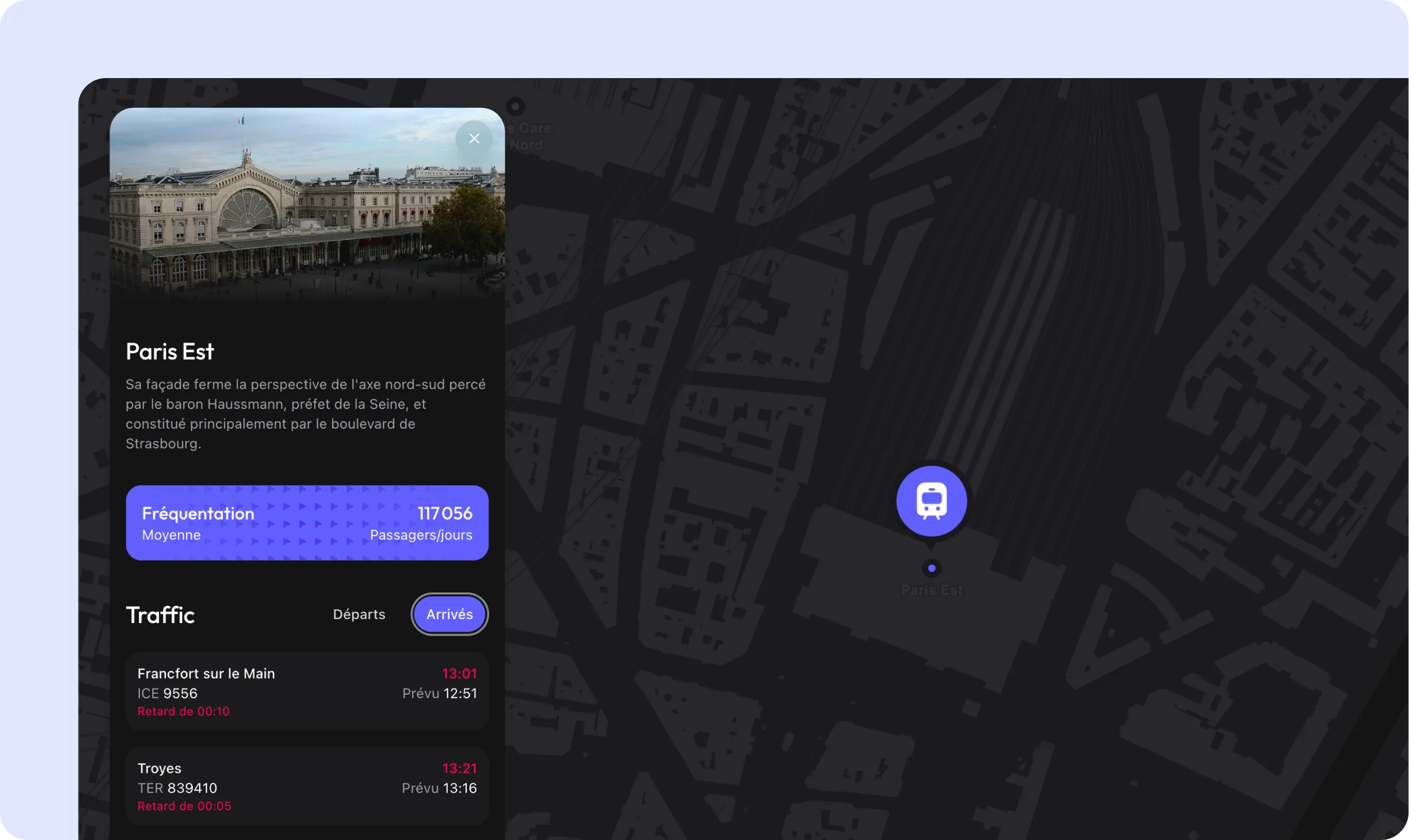This screenshot has height=840, width=1409.
Task: Click the 117 056 passenger count
Action: click(445, 513)
